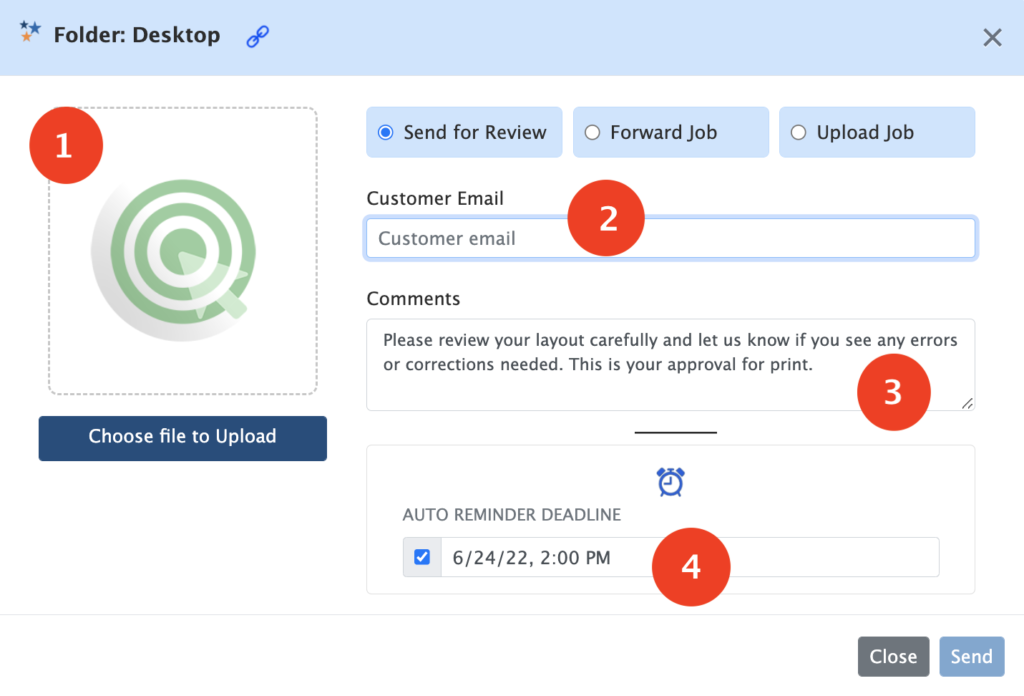Click the Close button
1024x696 pixels.
[x=893, y=656]
